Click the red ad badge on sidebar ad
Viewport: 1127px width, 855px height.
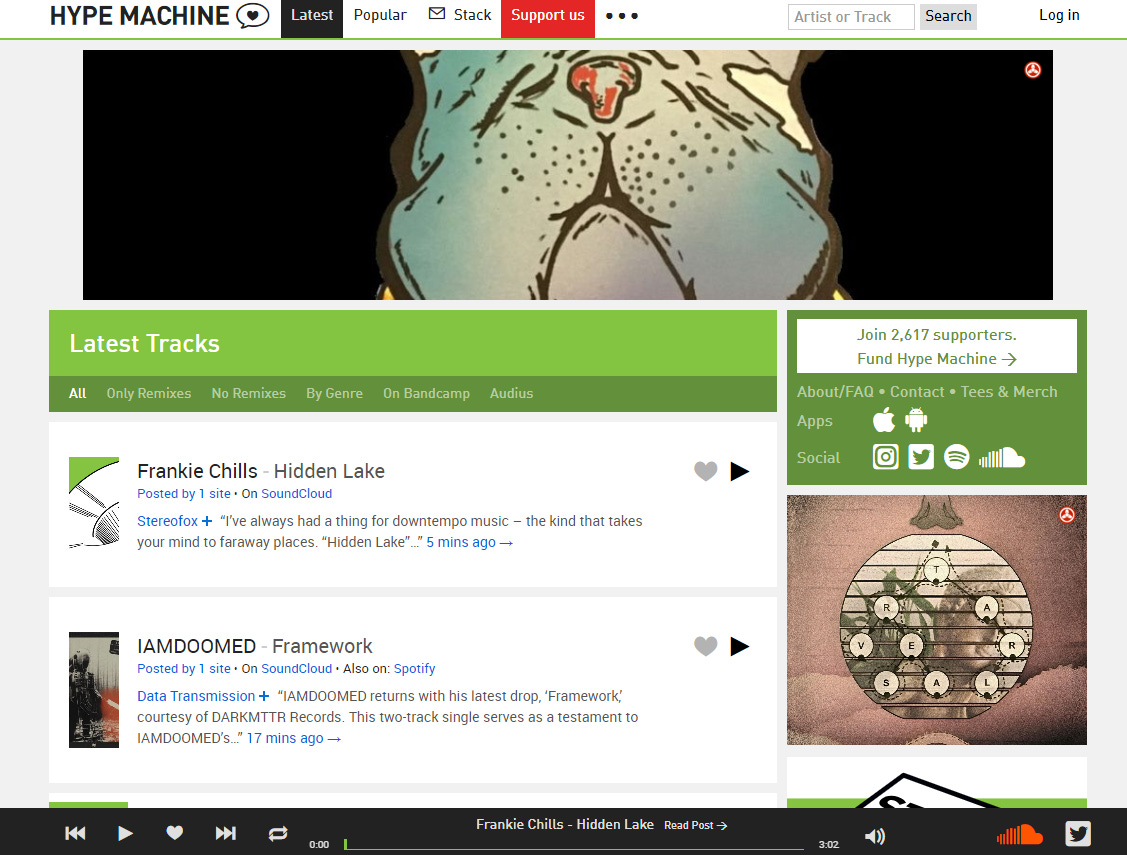(1067, 515)
